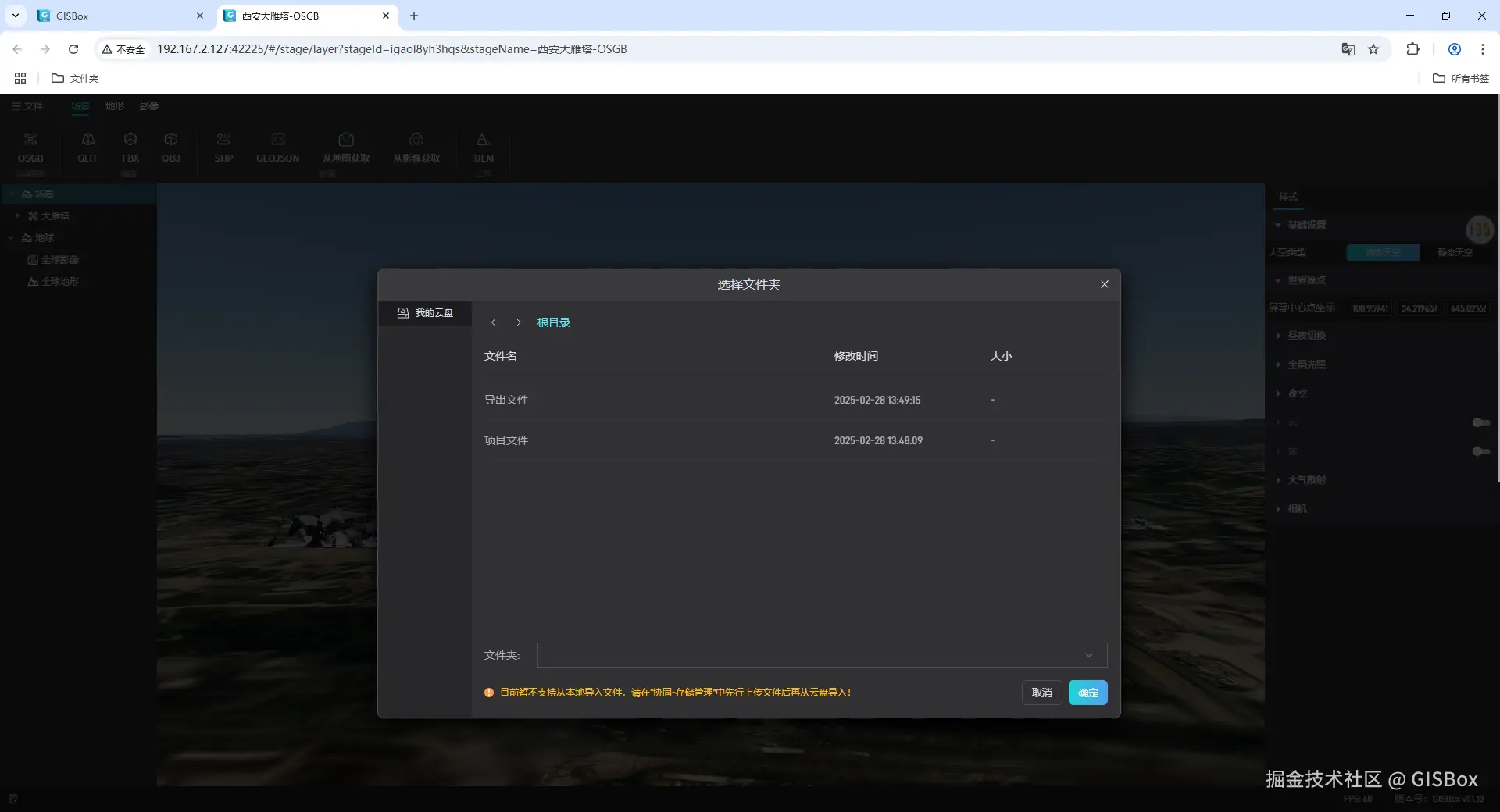Viewport: 1500px width, 812px height.
Task: Open the 项目文件 folder row
Action: (x=795, y=440)
